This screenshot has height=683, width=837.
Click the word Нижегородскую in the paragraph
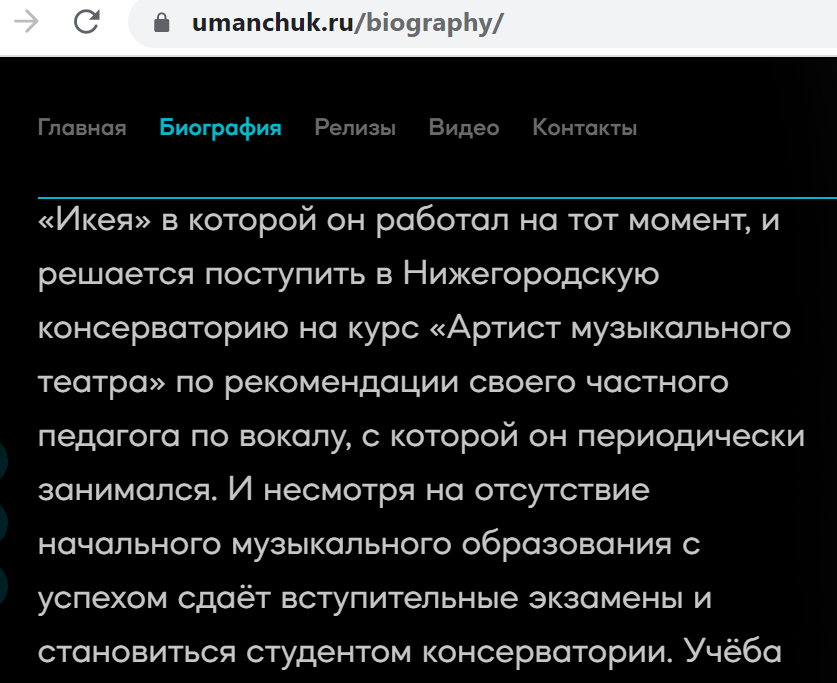[531, 273]
